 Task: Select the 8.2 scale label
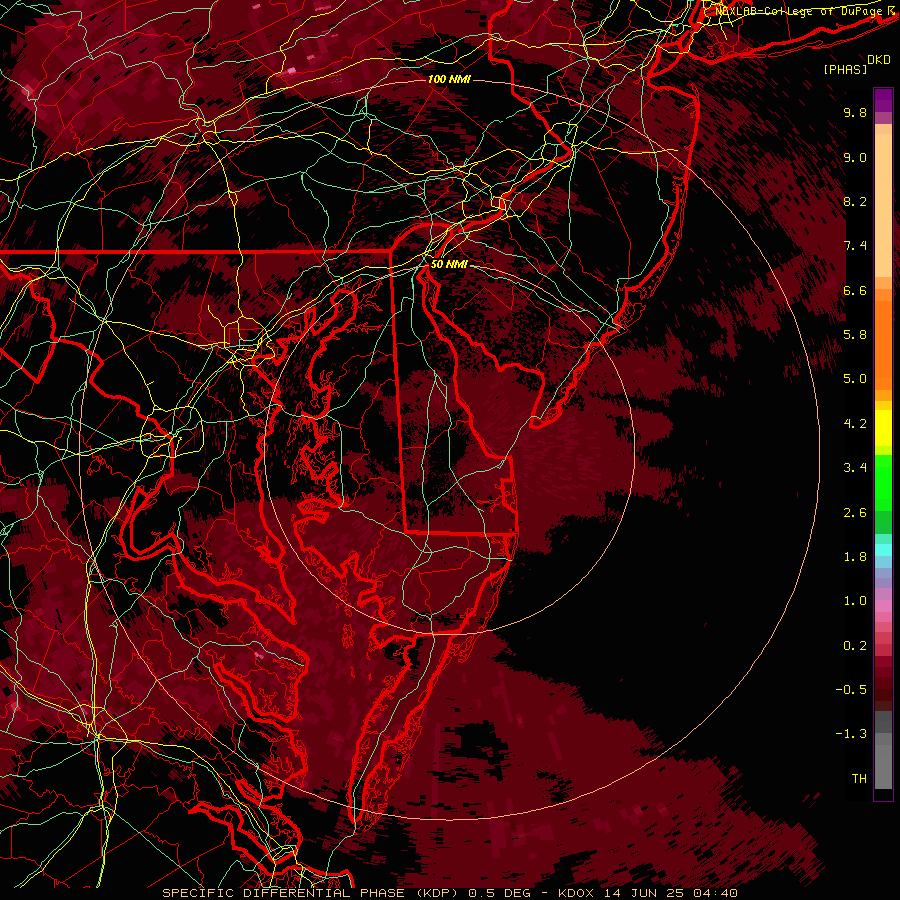coord(855,201)
